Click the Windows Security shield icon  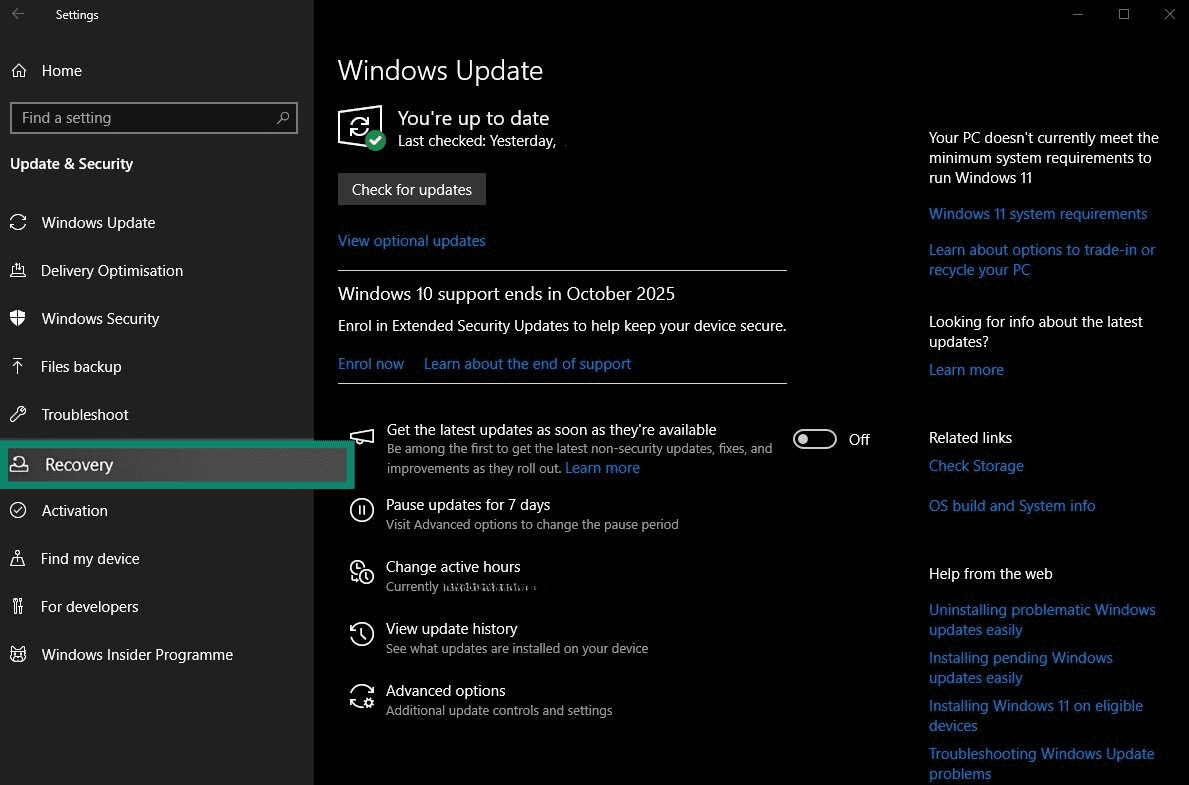click(19, 318)
